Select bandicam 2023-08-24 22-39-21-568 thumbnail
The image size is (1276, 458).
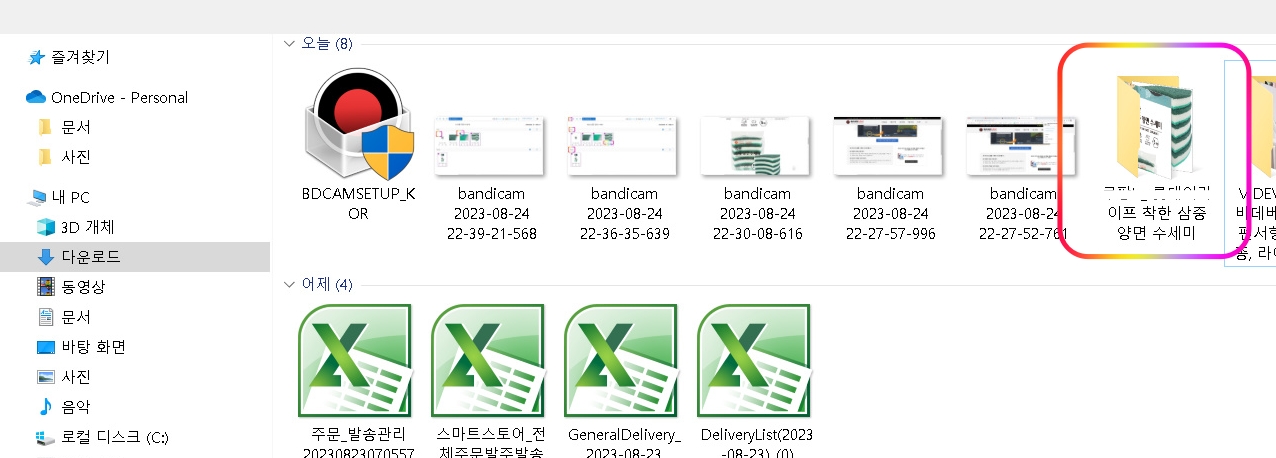[x=490, y=146]
